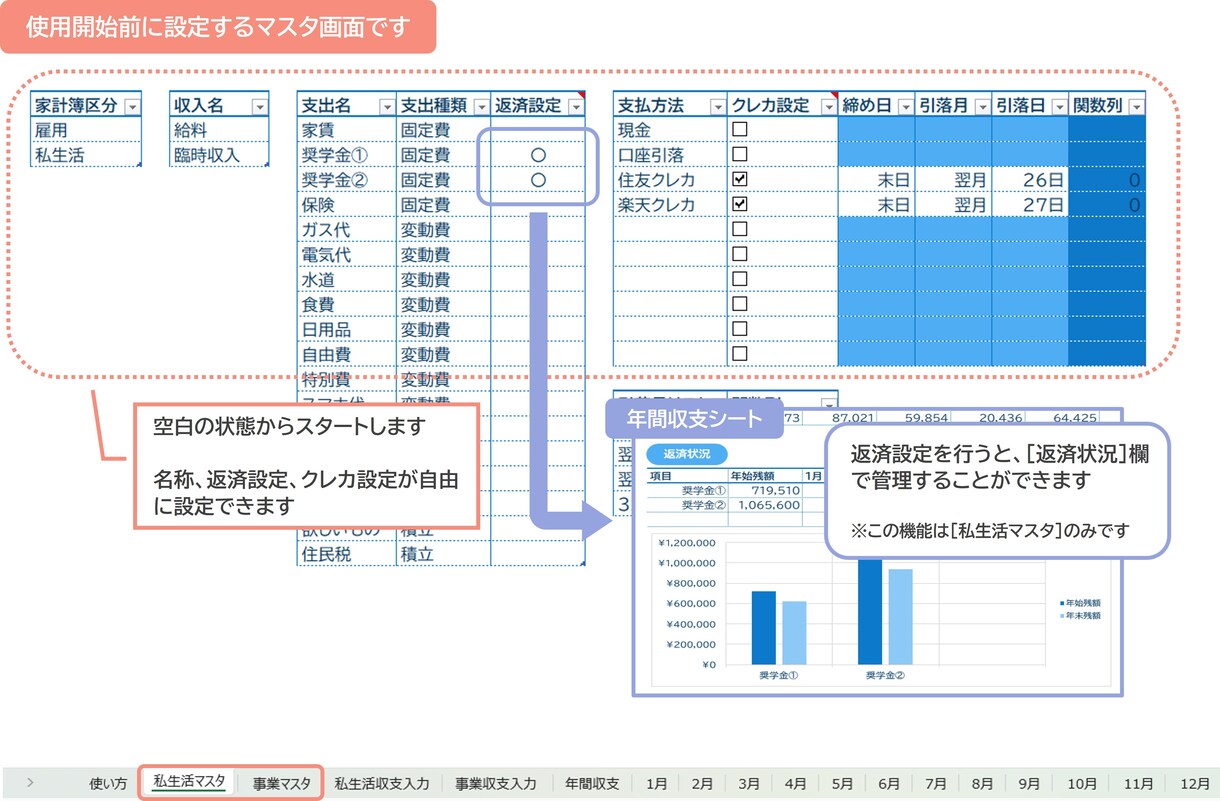1220x801 pixels.
Task: Switch to the 12月 sheet tab
Action: [1194, 784]
